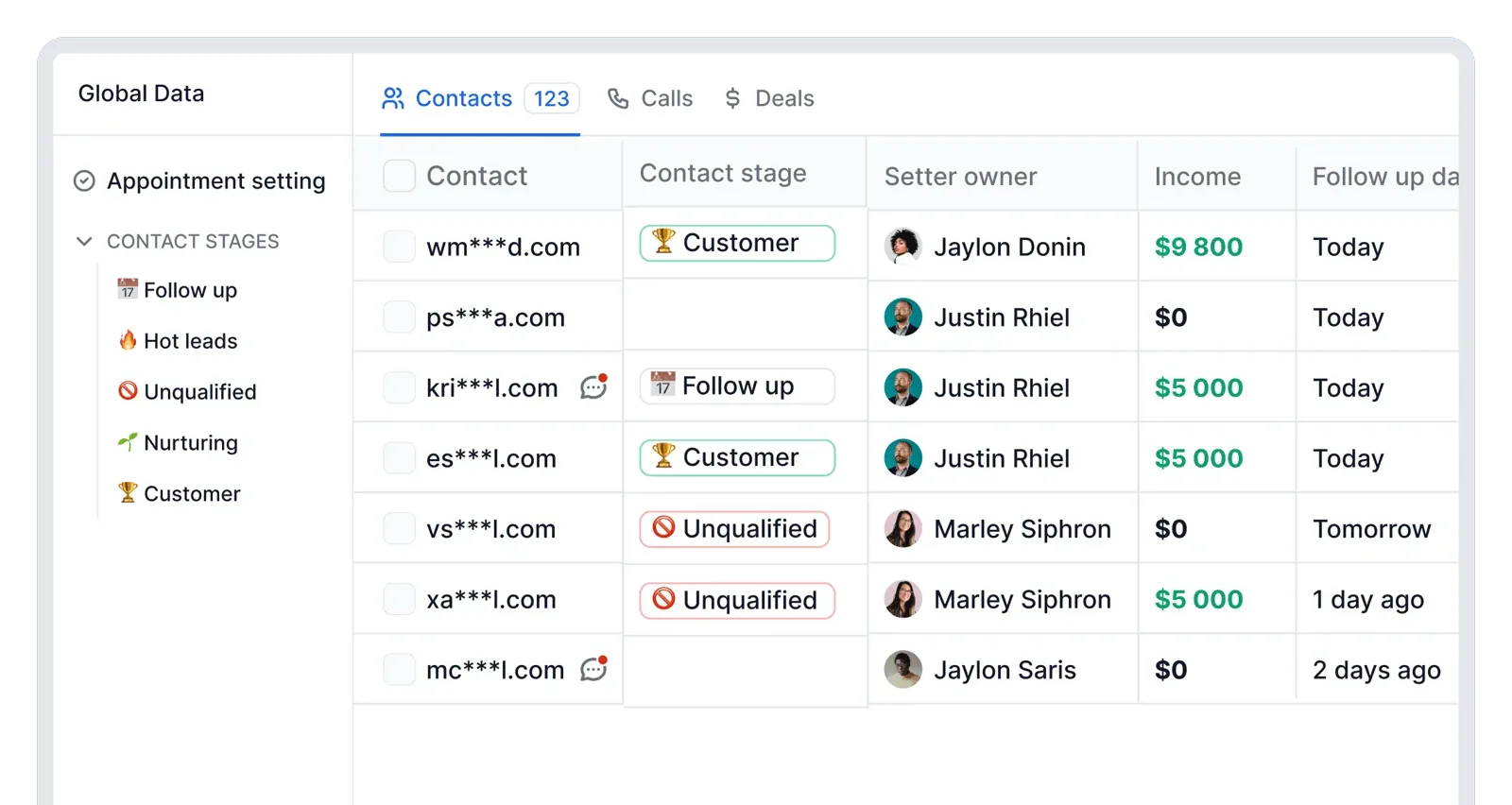
Task: Click the Deals dollar icon
Action: click(x=732, y=98)
